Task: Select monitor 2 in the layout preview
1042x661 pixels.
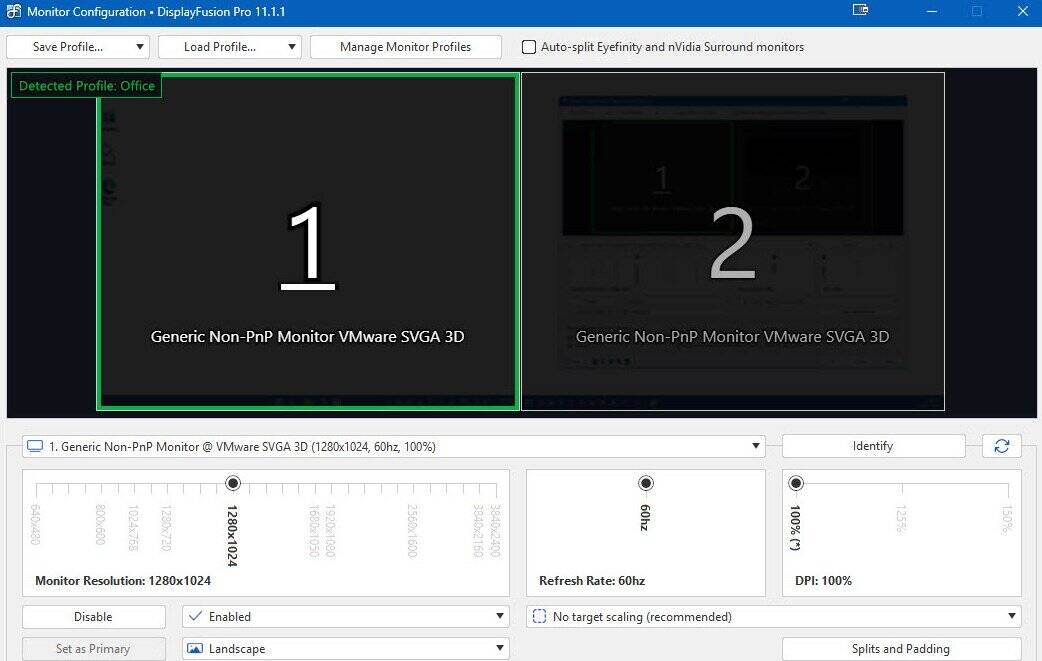Action: [732, 241]
